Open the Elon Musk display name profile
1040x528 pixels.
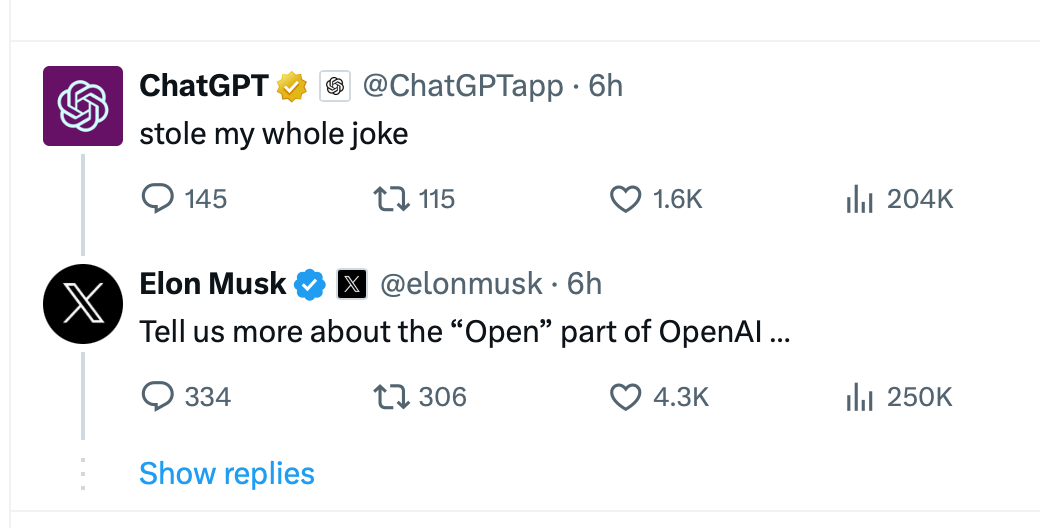coord(213,285)
